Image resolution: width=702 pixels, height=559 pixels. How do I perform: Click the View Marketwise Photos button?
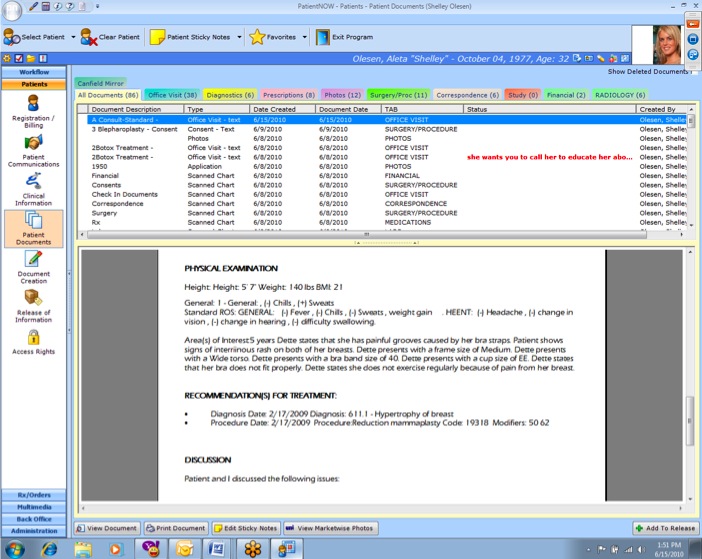[x=330, y=528]
